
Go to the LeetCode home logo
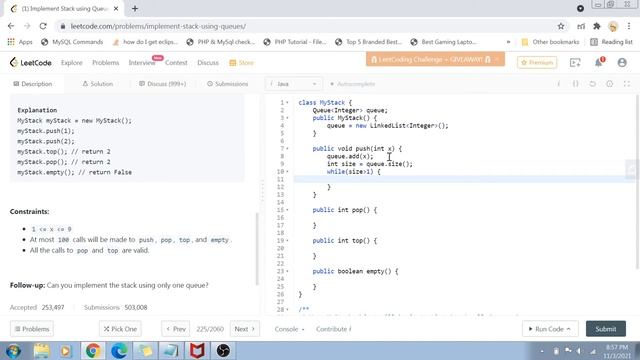pyautogui.click(x=31, y=62)
